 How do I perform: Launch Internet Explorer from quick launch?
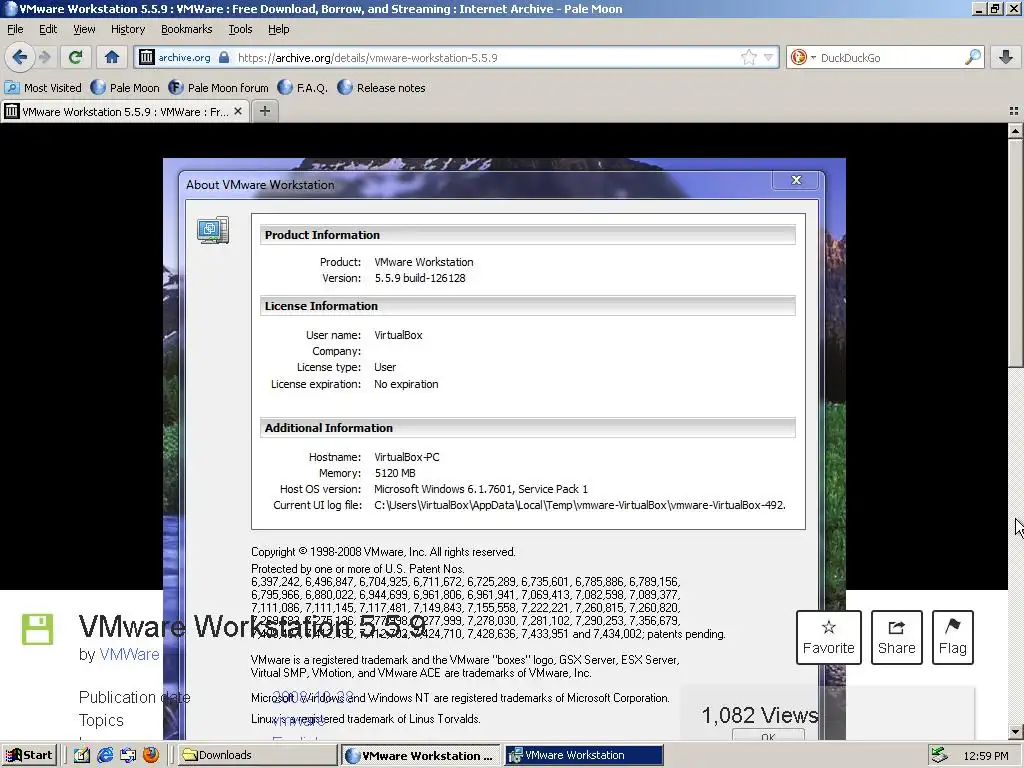(105, 755)
